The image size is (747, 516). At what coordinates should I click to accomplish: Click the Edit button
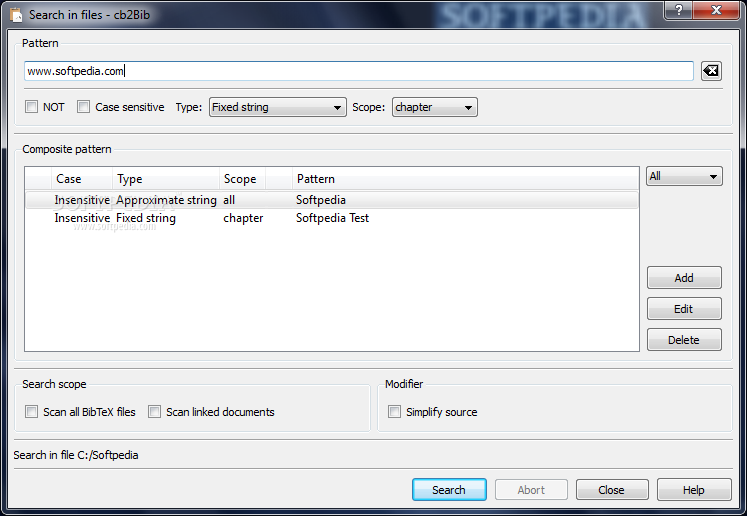tap(684, 309)
